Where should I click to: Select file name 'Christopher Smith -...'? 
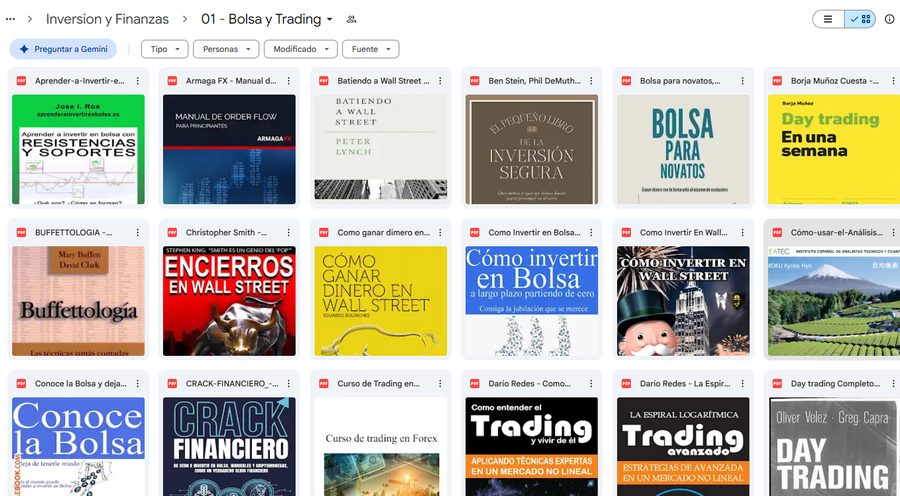point(226,232)
